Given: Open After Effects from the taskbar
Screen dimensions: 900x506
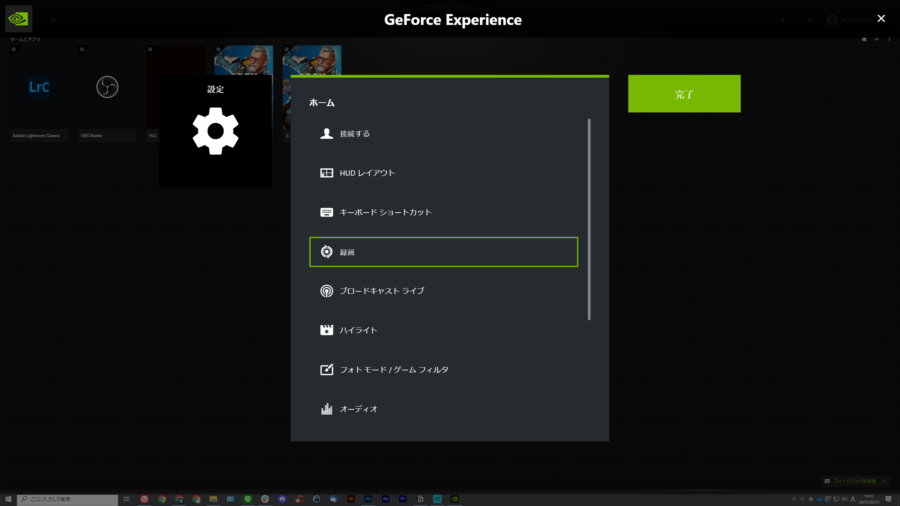Looking at the screenshot, I should click(386, 499).
